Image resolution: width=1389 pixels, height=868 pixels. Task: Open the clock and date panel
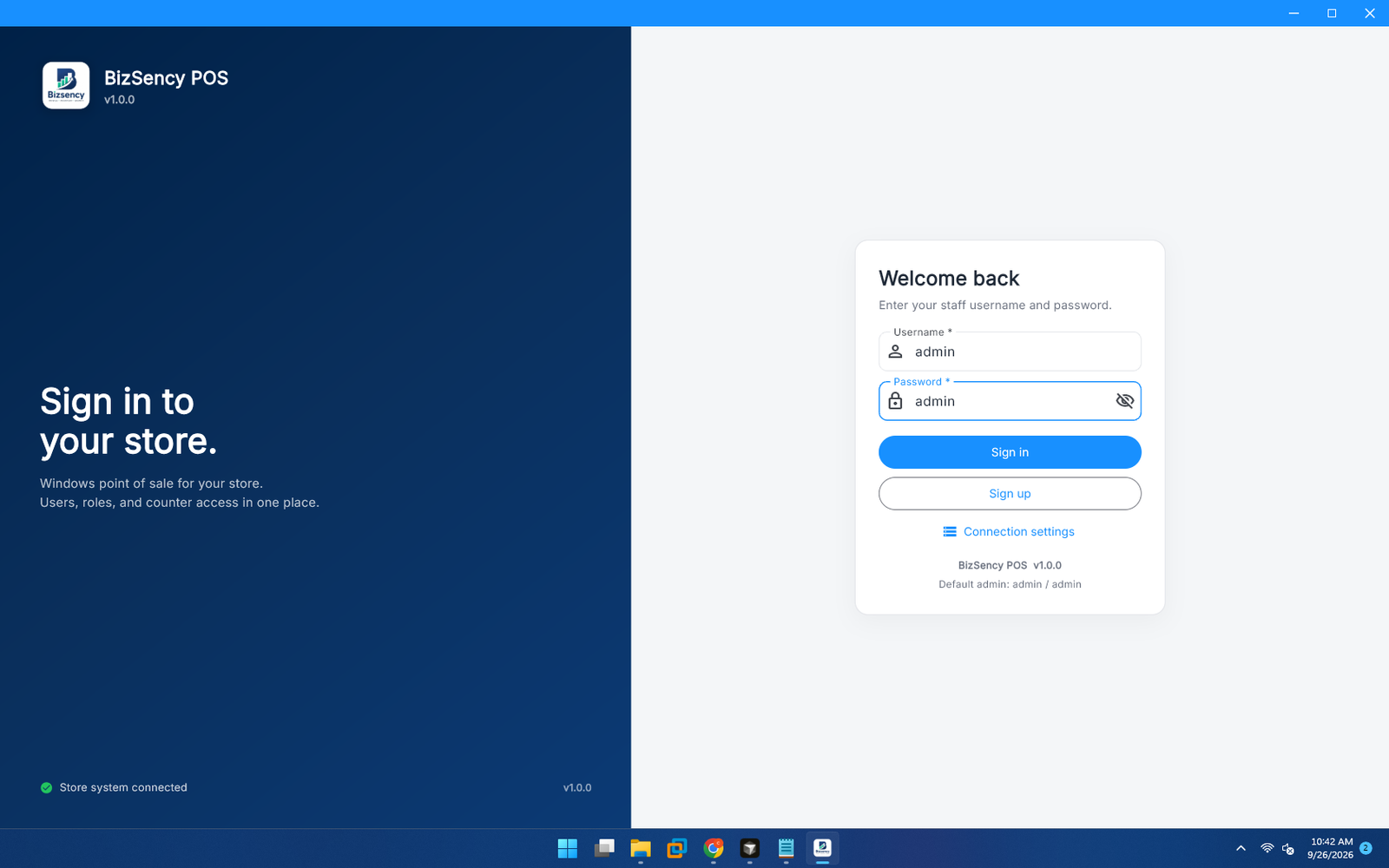coord(1331,848)
